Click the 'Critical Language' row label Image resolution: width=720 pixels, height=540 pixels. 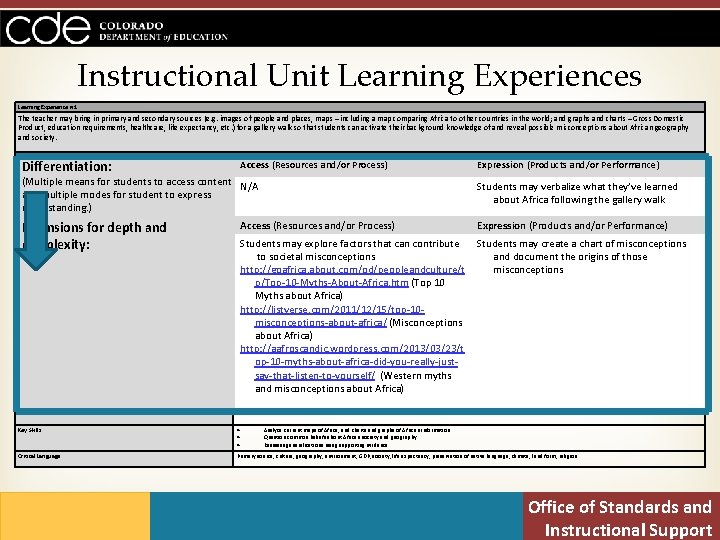click(x=39, y=456)
